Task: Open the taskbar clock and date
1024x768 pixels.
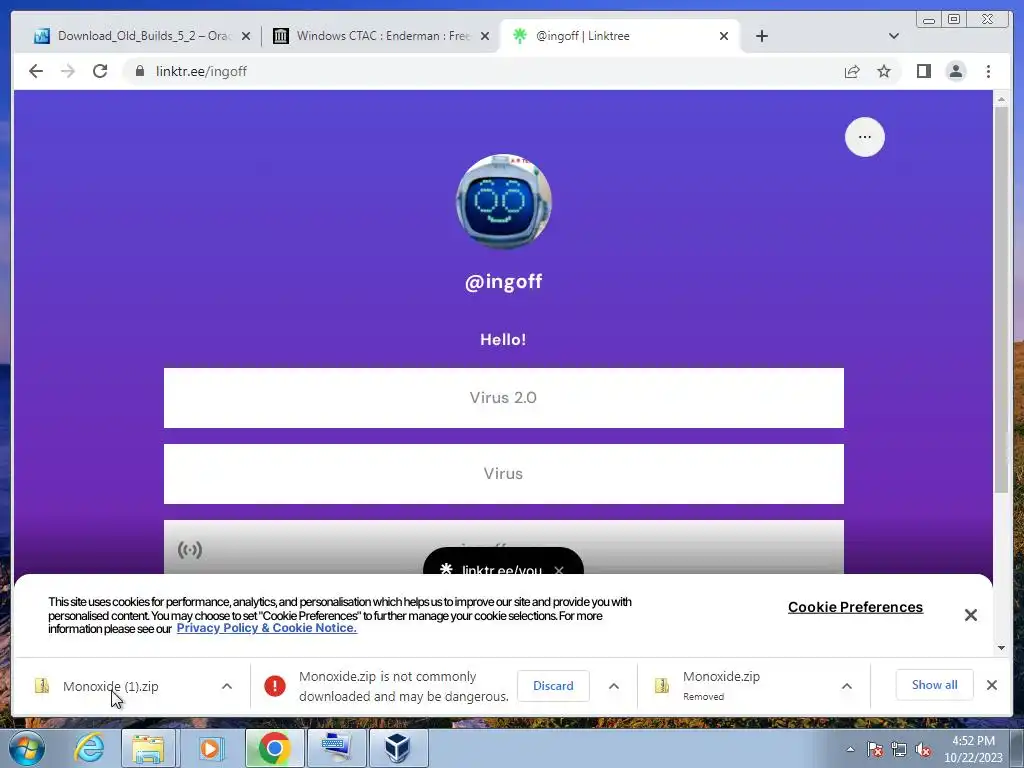Action: (973, 749)
